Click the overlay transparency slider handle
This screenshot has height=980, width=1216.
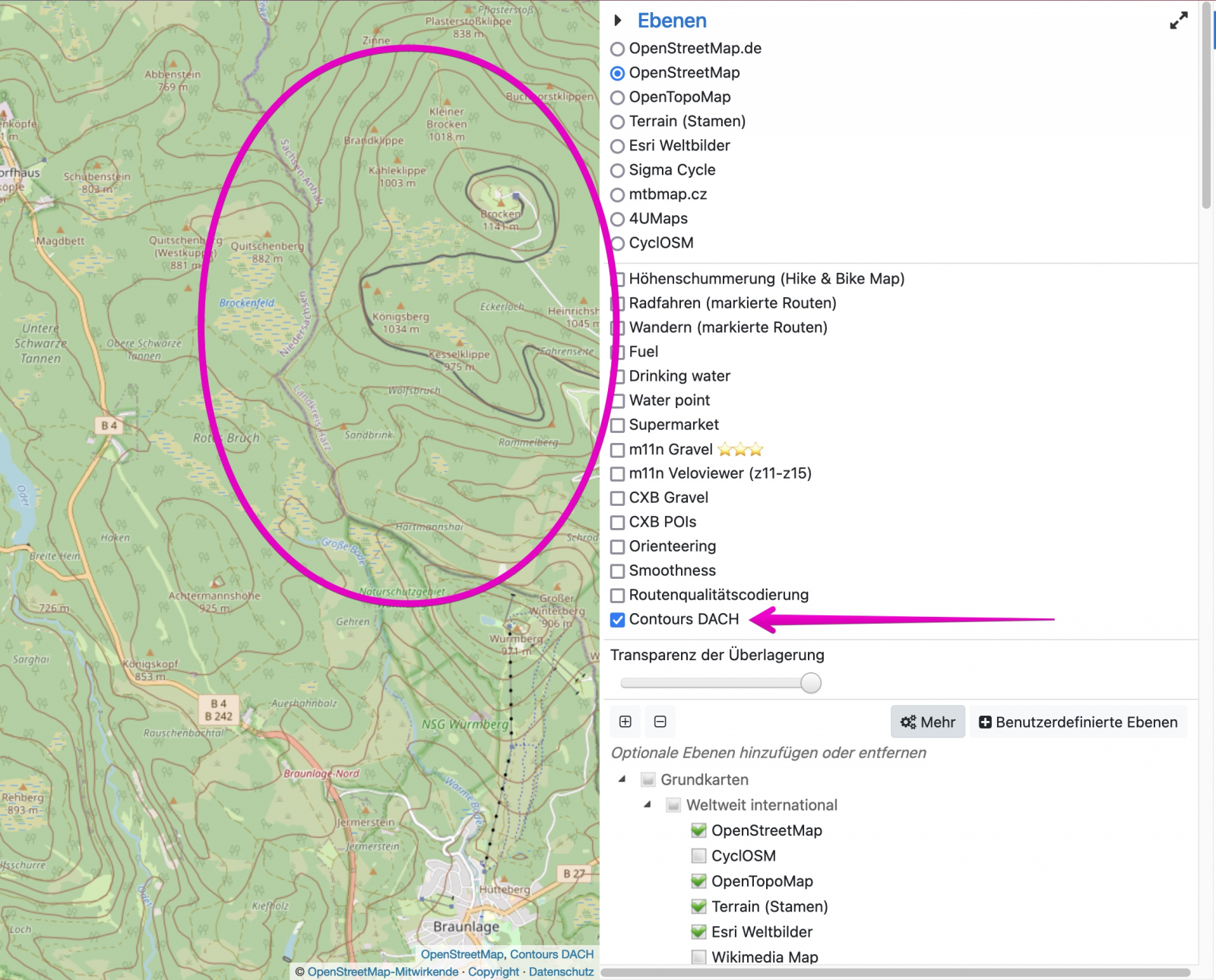(811, 683)
